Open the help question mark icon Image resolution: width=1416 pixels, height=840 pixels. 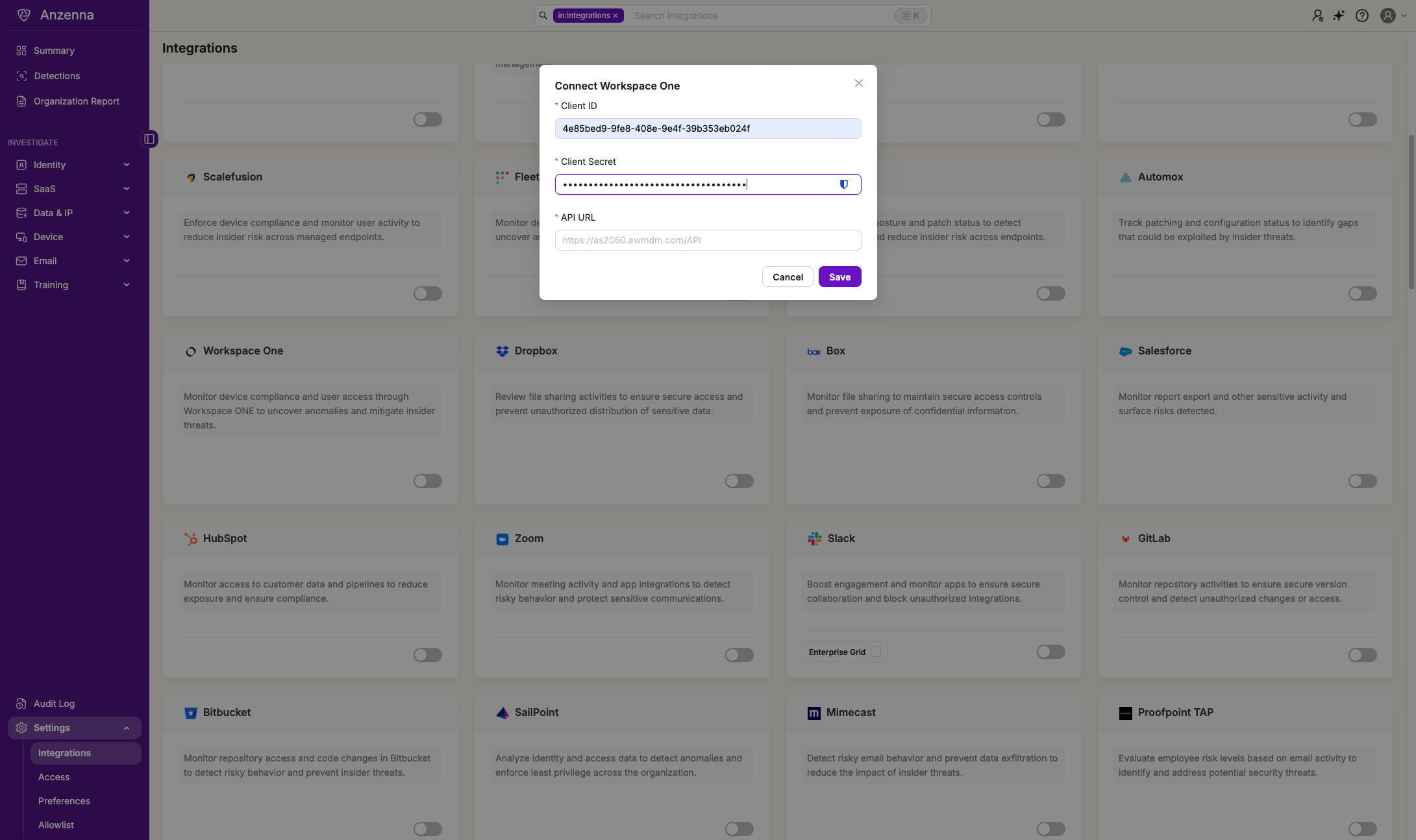tap(1361, 16)
